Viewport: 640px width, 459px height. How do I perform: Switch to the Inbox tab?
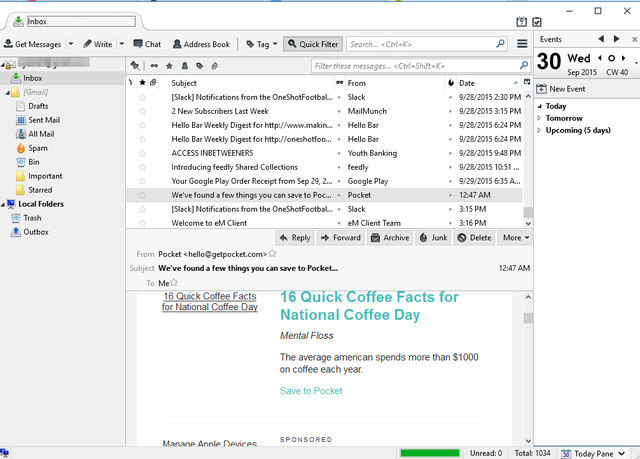click(x=70, y=20)
